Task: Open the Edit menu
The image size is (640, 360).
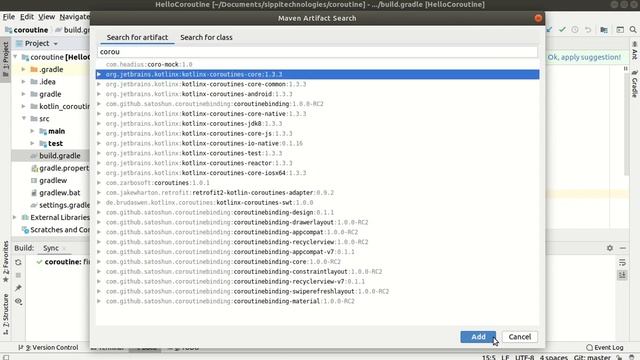Action: pos(27,17)
